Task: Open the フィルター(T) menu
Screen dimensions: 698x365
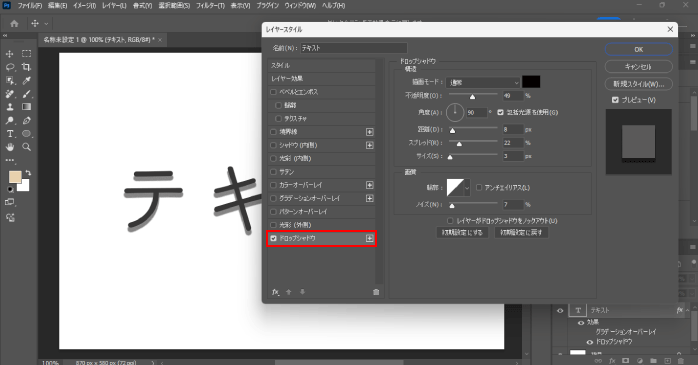Action: click(x=210, y=6)
